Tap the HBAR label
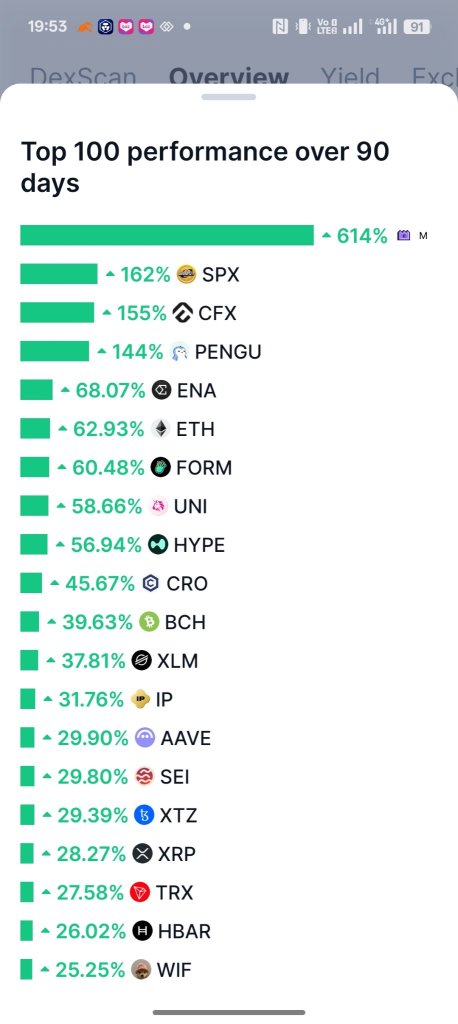The width and height of the screenshot is (458, 1024). (184, 931)
